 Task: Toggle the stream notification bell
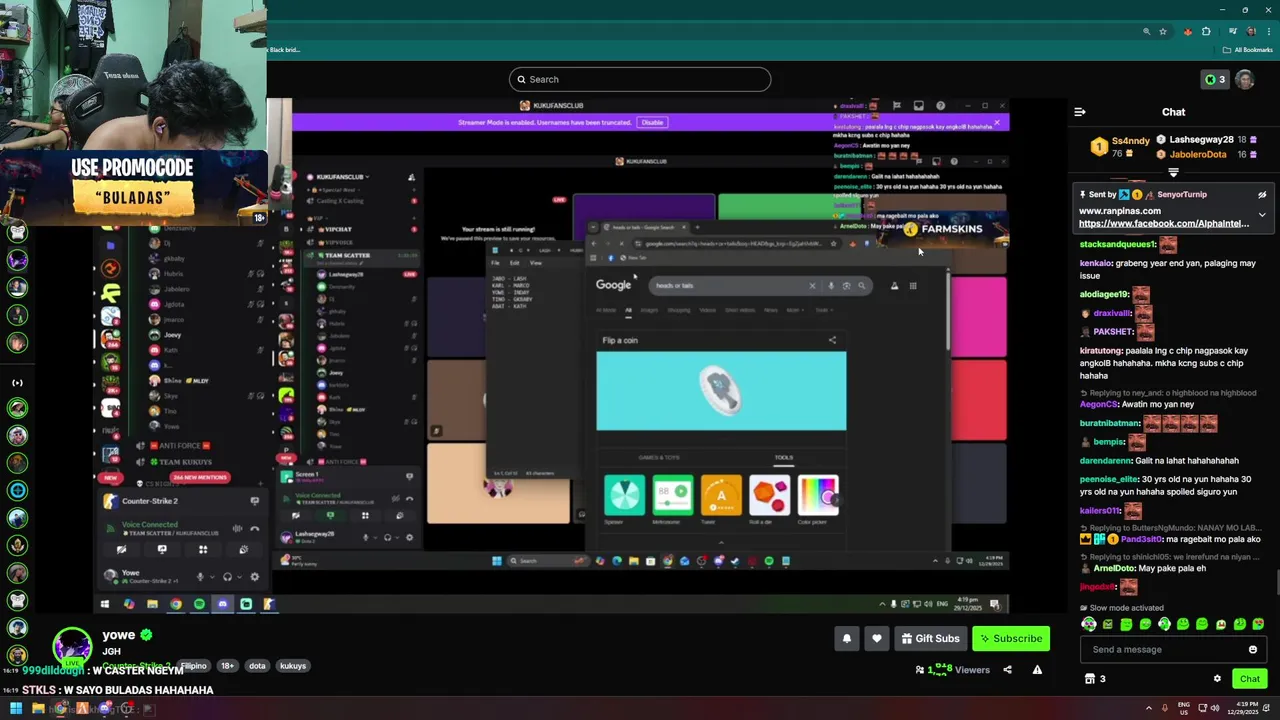(x=846, y=639)
